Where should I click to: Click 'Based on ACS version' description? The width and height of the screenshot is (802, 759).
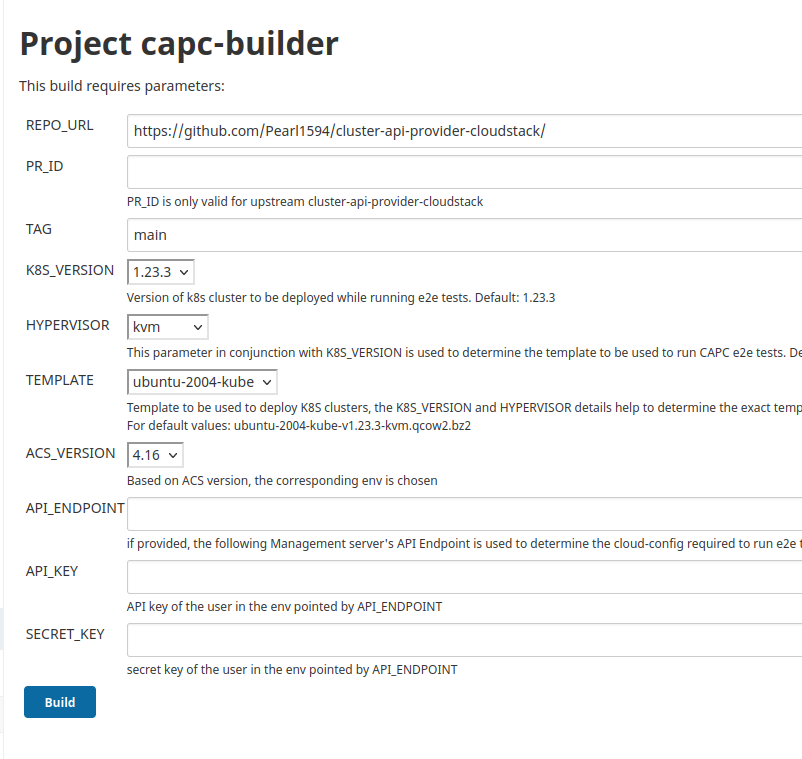tap(282, 481)
